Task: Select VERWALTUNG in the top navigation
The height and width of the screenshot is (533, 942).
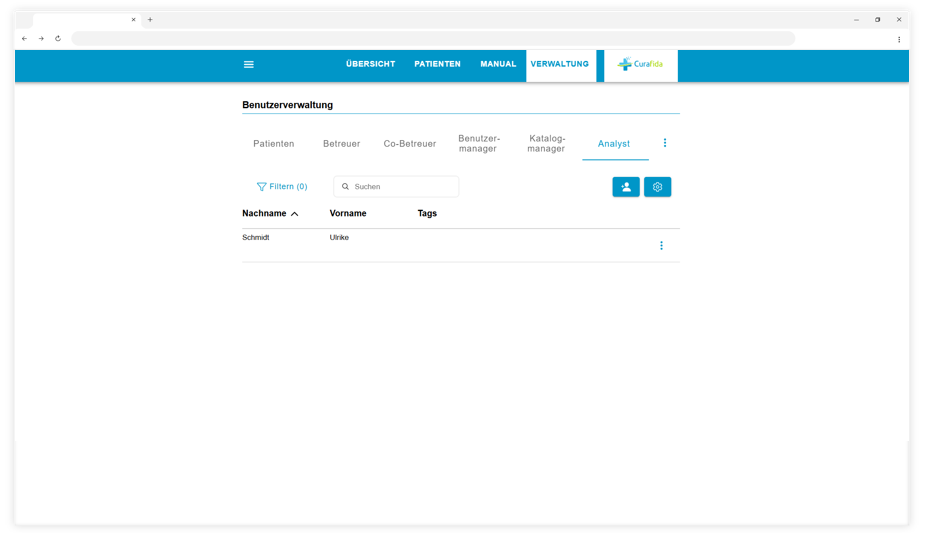Action: pos(560,64)
